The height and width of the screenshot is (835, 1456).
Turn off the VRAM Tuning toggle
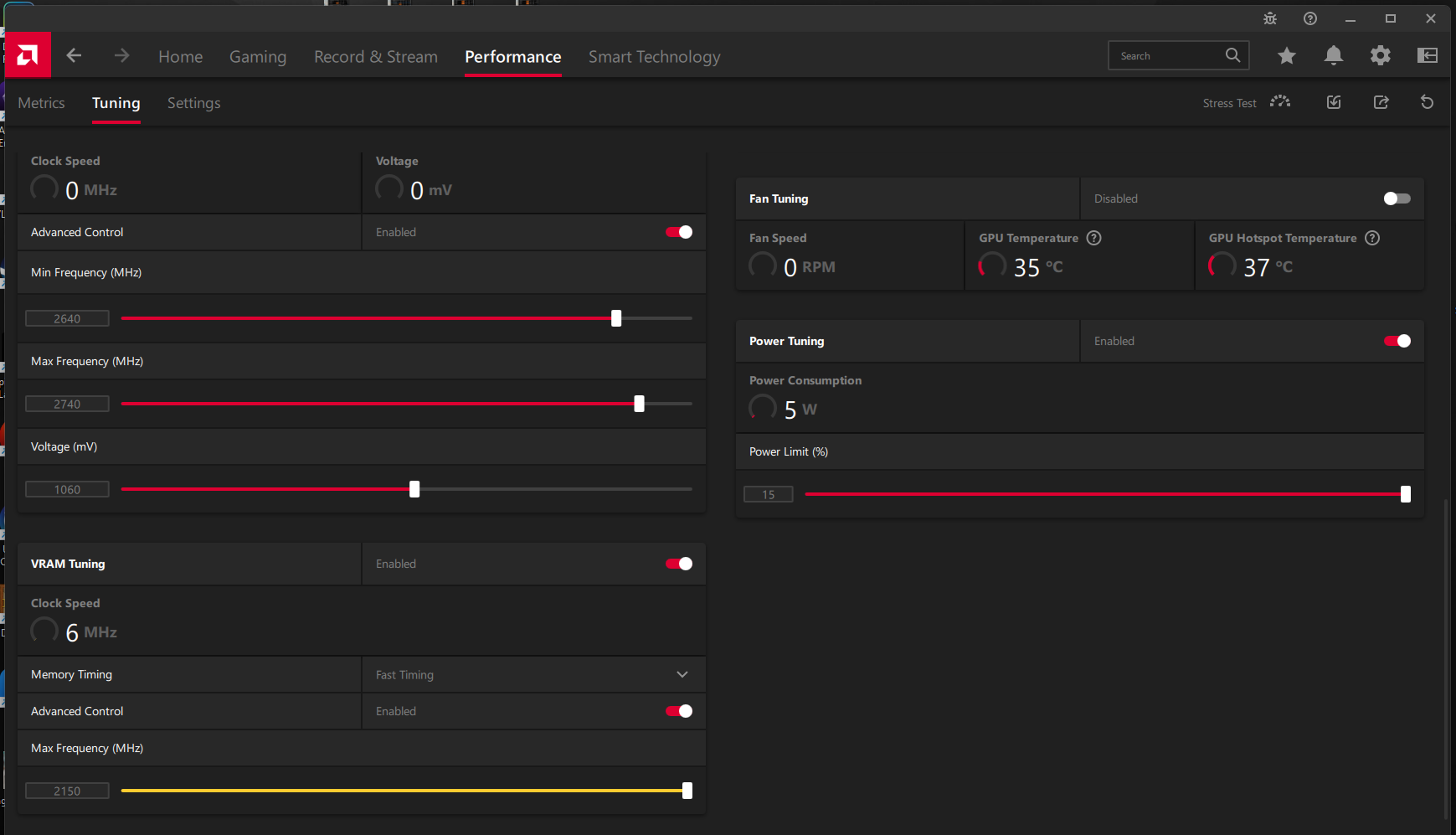click(x=678, y=564)
